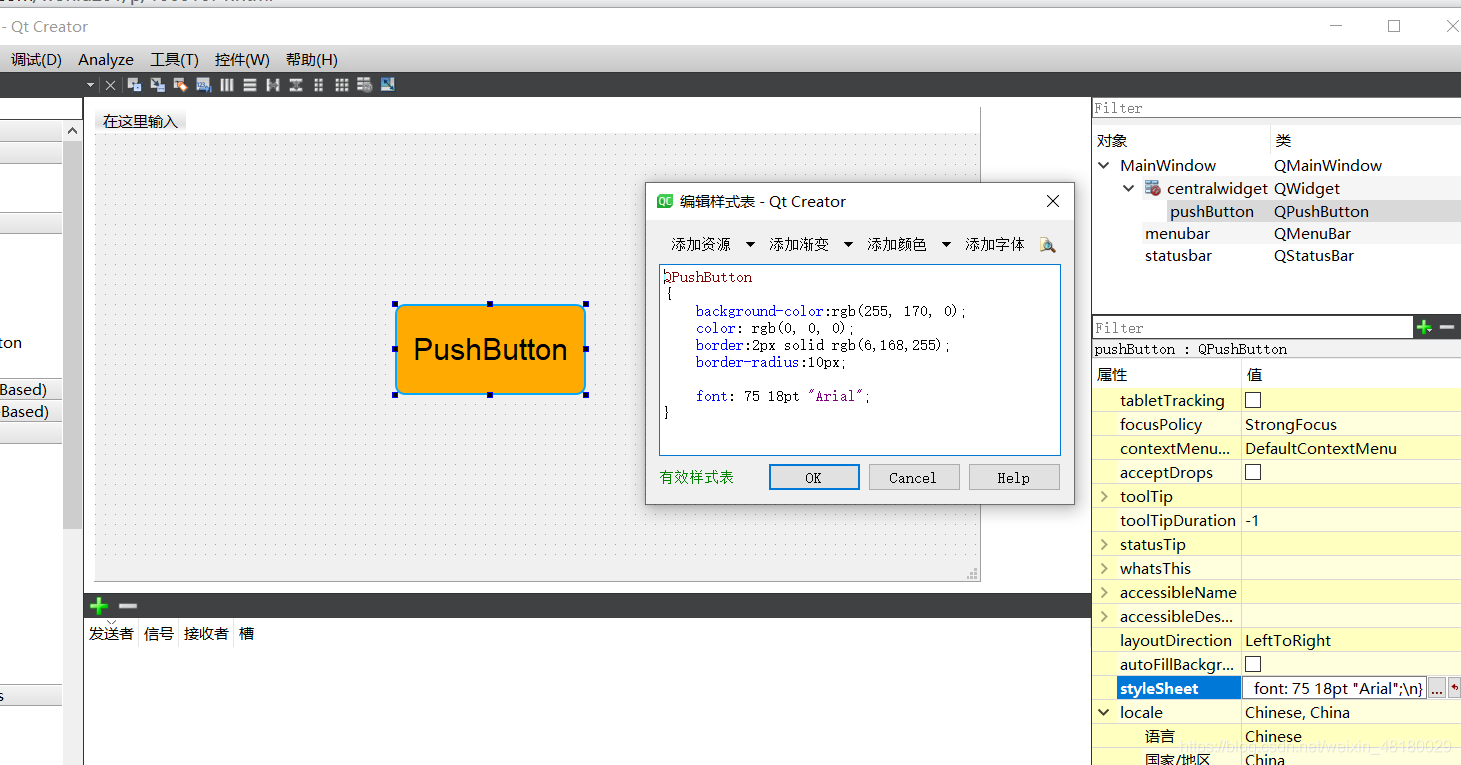This screenshot has height=765, width=1461.
Task: Toggle the tabletTracking checkbox
Action: click(x=1253, y=400)
